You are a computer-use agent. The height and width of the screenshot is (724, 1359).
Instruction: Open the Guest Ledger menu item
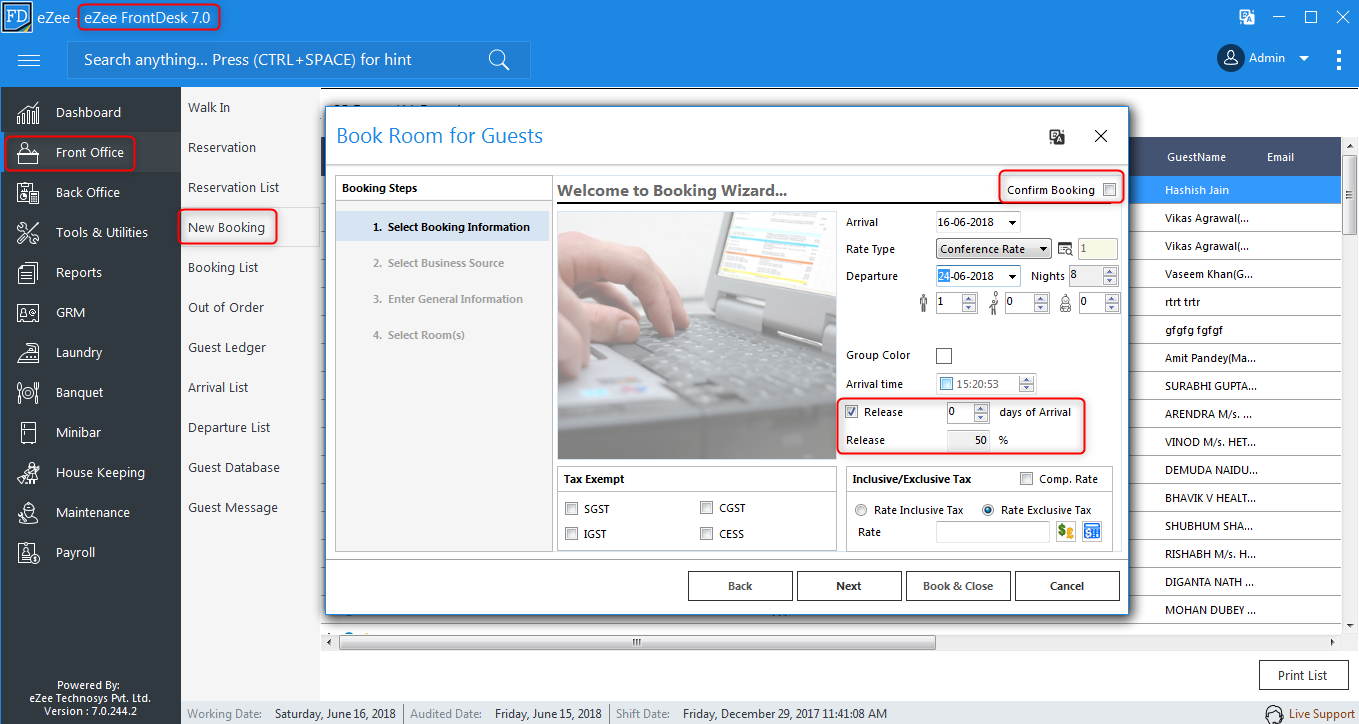pyautogui.click(x=227, y=348)
